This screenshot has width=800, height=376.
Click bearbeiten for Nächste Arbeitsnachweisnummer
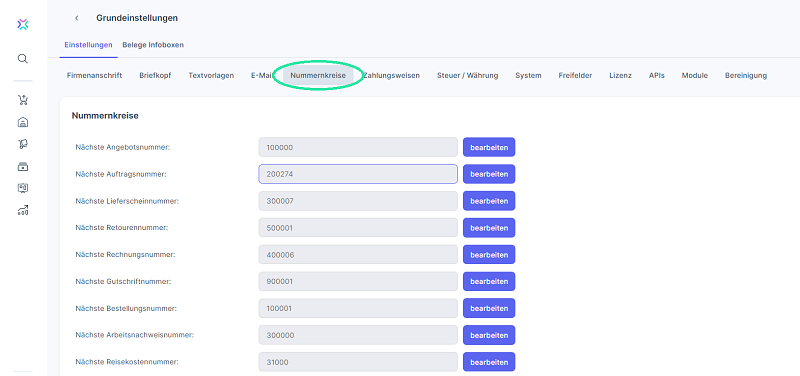(x=489, y=336)
